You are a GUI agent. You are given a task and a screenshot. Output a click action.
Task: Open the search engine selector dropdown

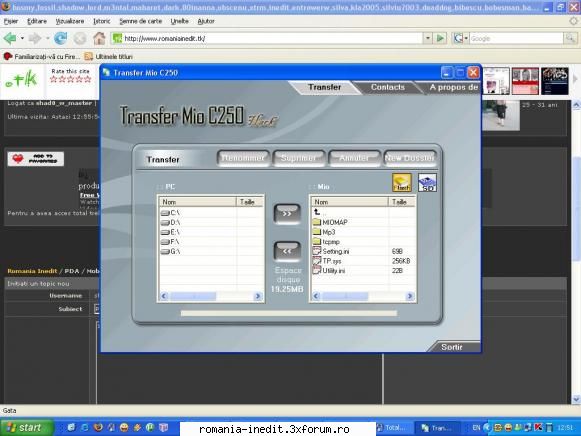coord(461,38)
